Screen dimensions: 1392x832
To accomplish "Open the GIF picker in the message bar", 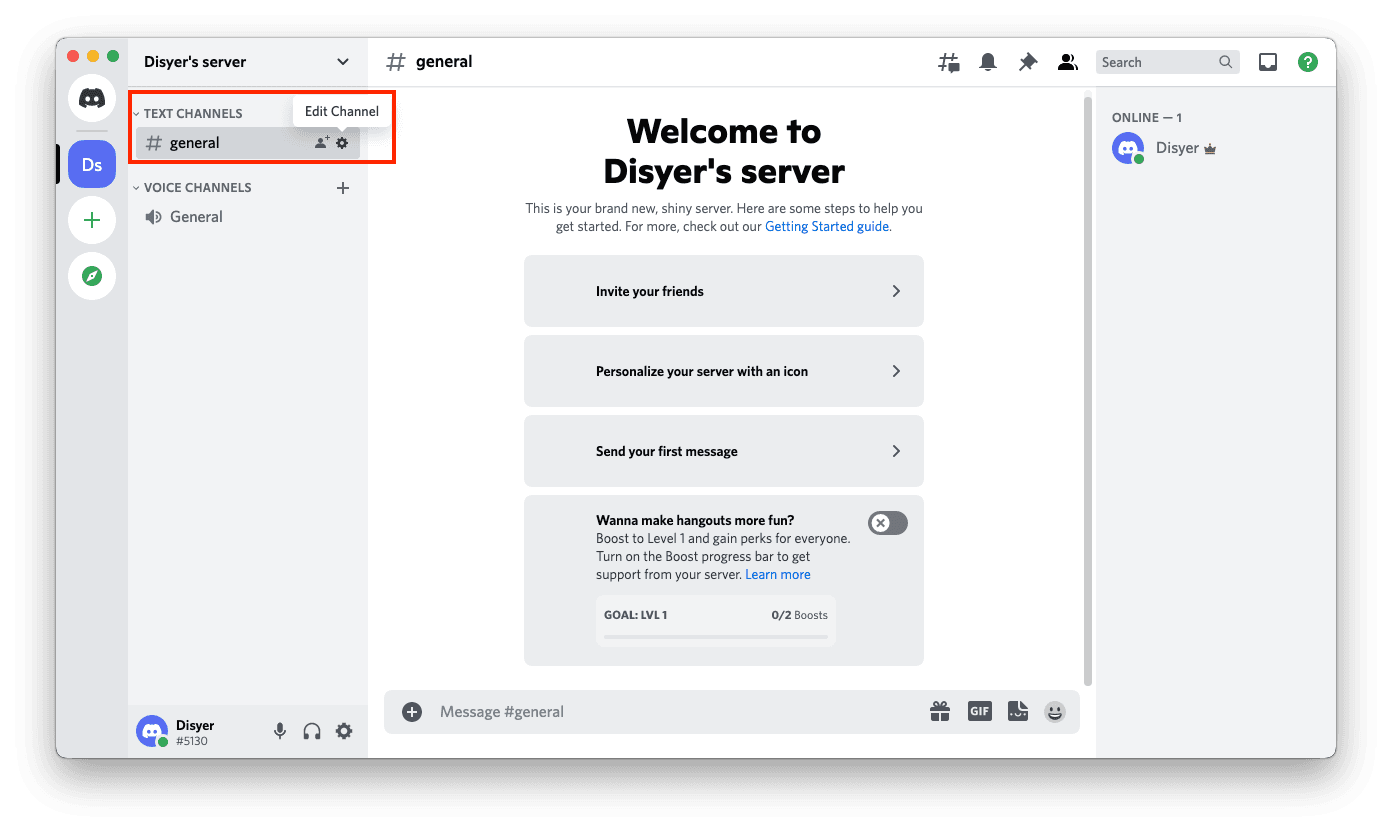I will click(x=979, y=711).
